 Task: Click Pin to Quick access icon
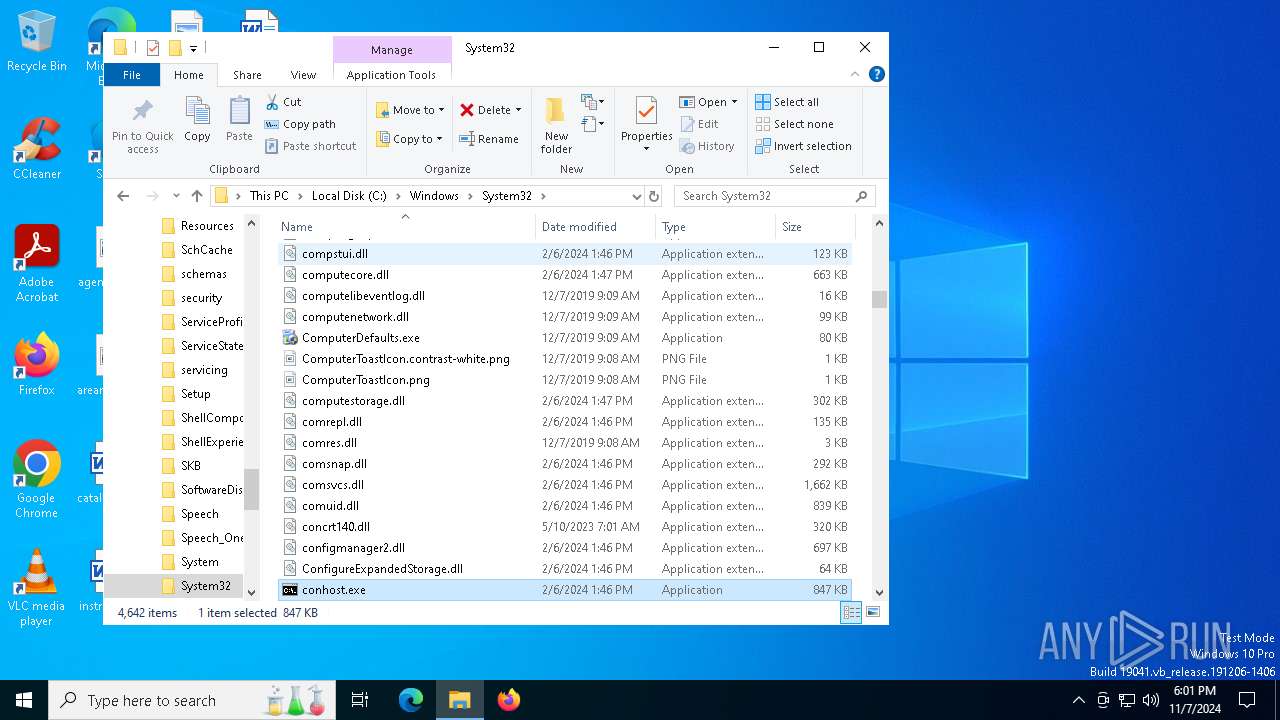pyautogui.click(x=143, y=125)
